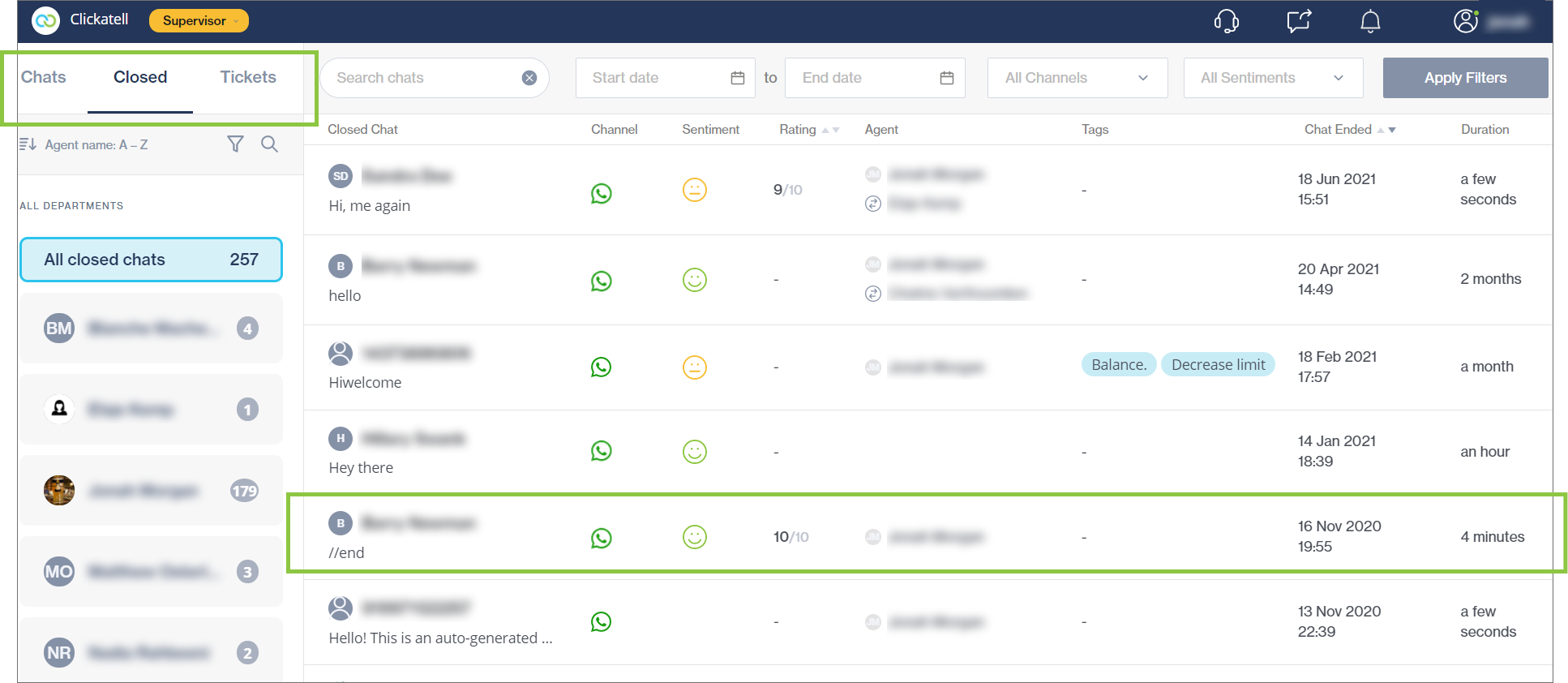
Task: Clear the Search chats field
Action: 529,78
